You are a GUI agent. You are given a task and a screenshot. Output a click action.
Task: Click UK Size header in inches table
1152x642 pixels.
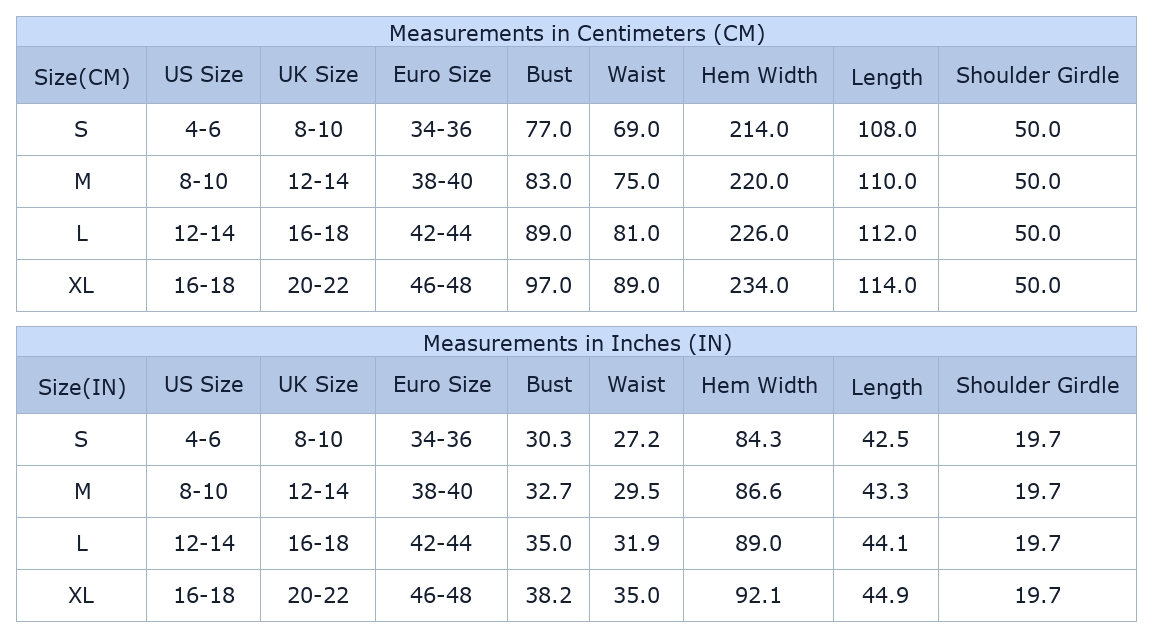[318, 384]
